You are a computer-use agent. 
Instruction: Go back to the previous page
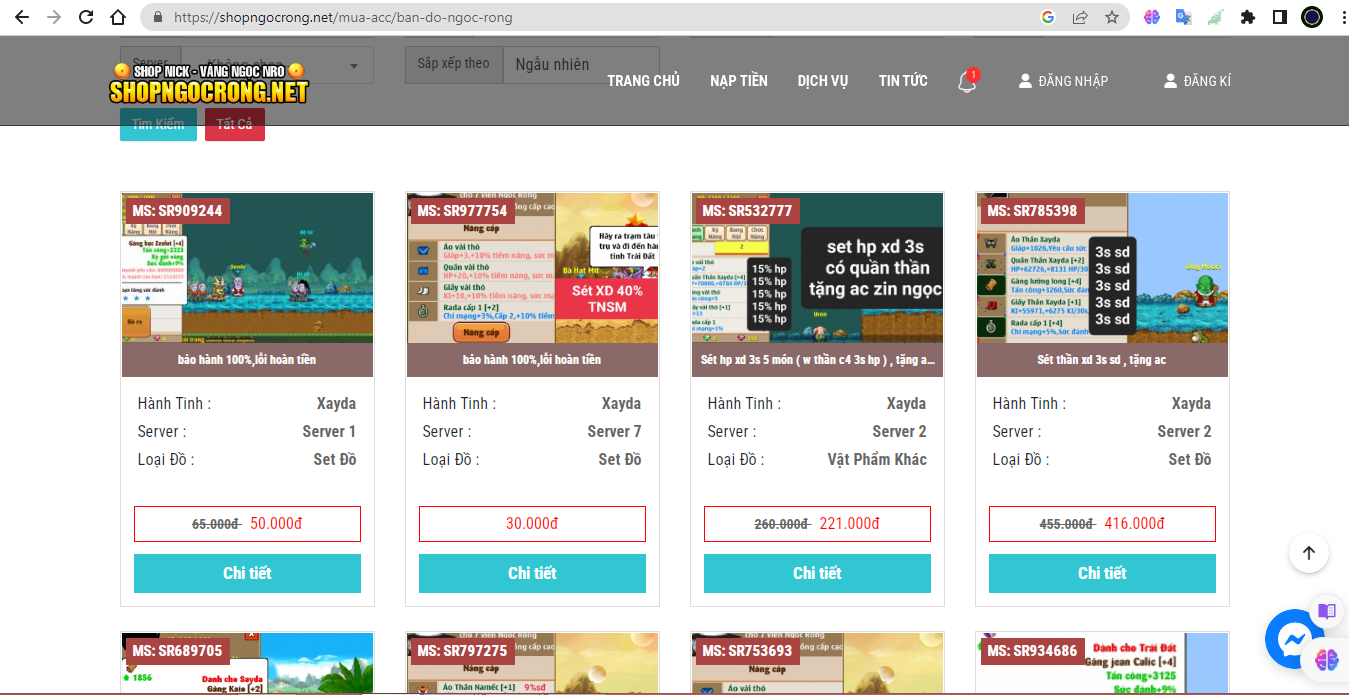[22, 17]
